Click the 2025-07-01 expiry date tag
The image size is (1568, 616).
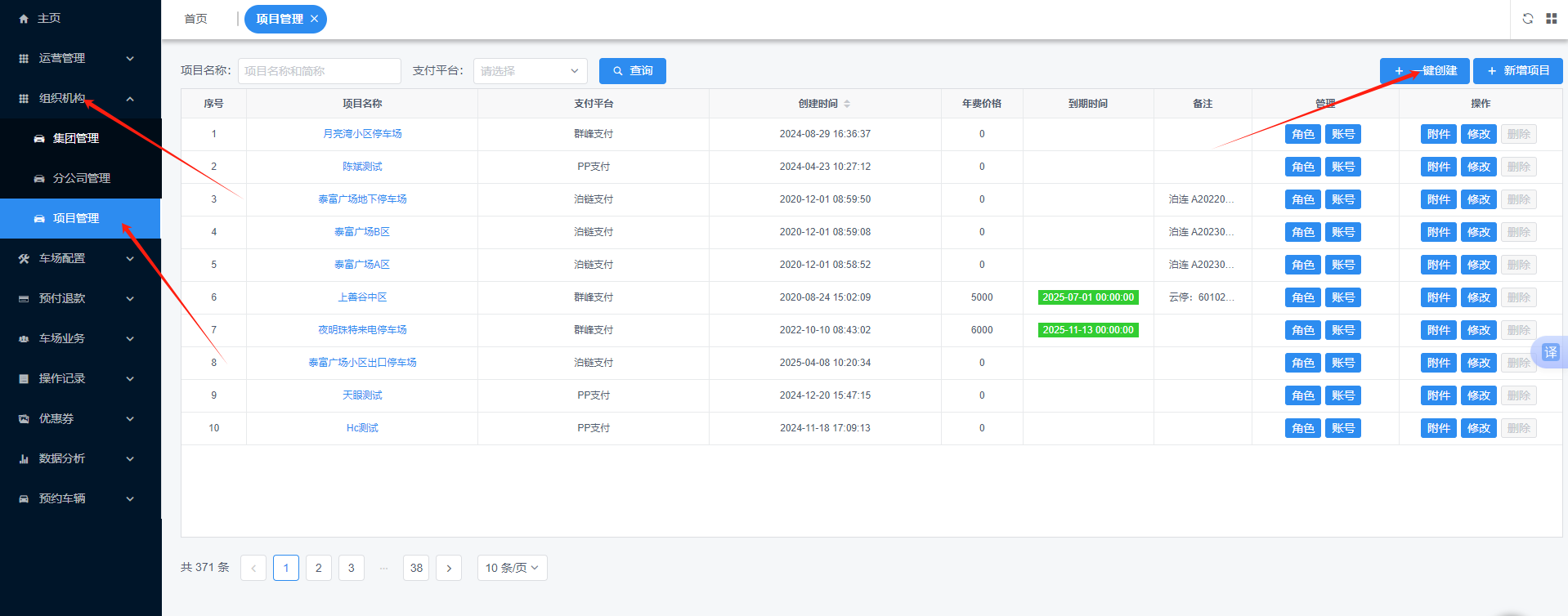(1088, 297)
